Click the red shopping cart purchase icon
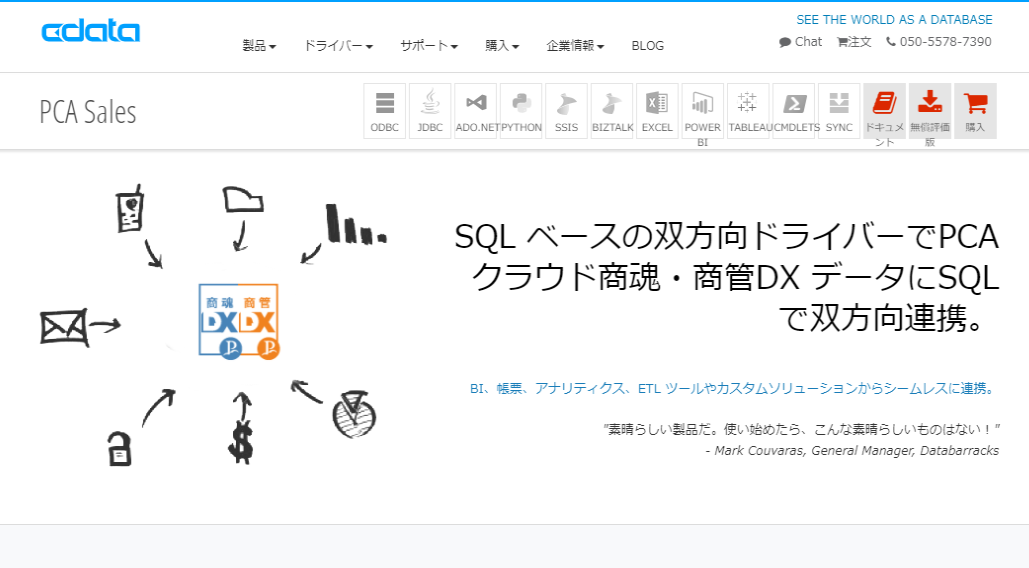Viewport: 1029px width, 568px height. pos(975,111)
